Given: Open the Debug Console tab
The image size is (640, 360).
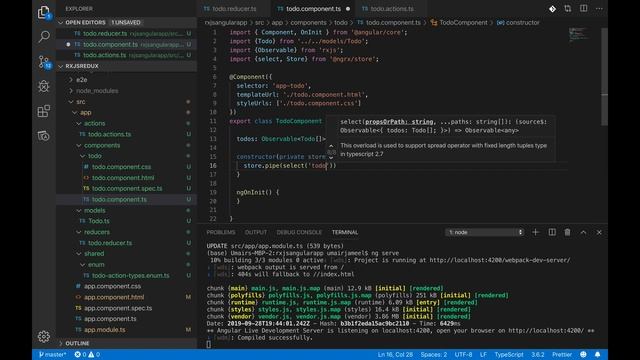Looking at the screenshot, I should [x=299, y=232].
